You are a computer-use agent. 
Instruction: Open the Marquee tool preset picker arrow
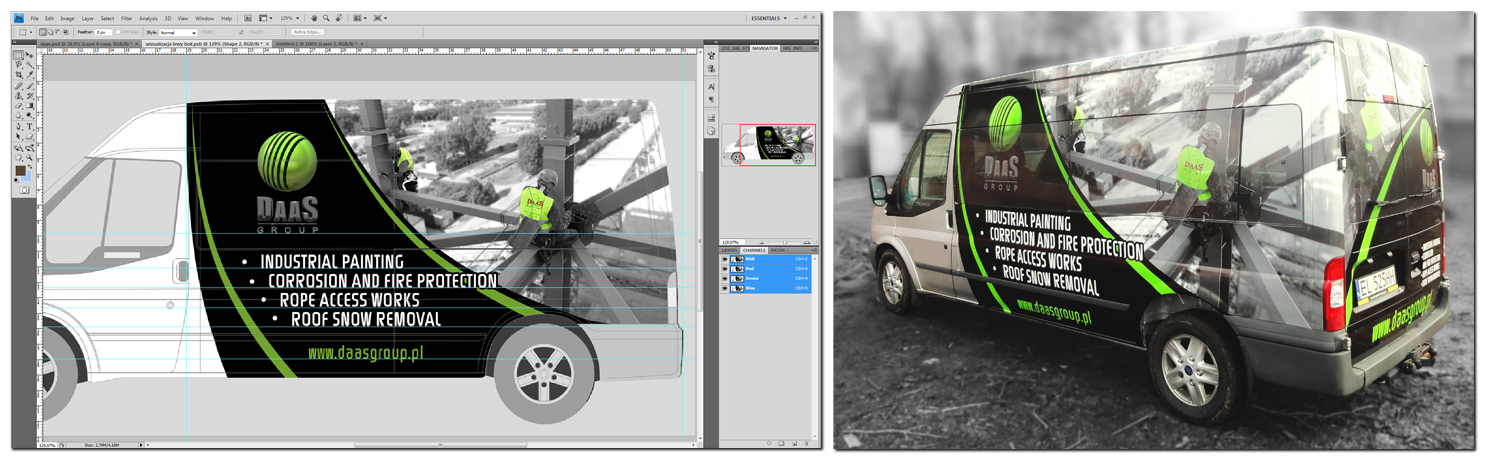[x=31, y=32]
